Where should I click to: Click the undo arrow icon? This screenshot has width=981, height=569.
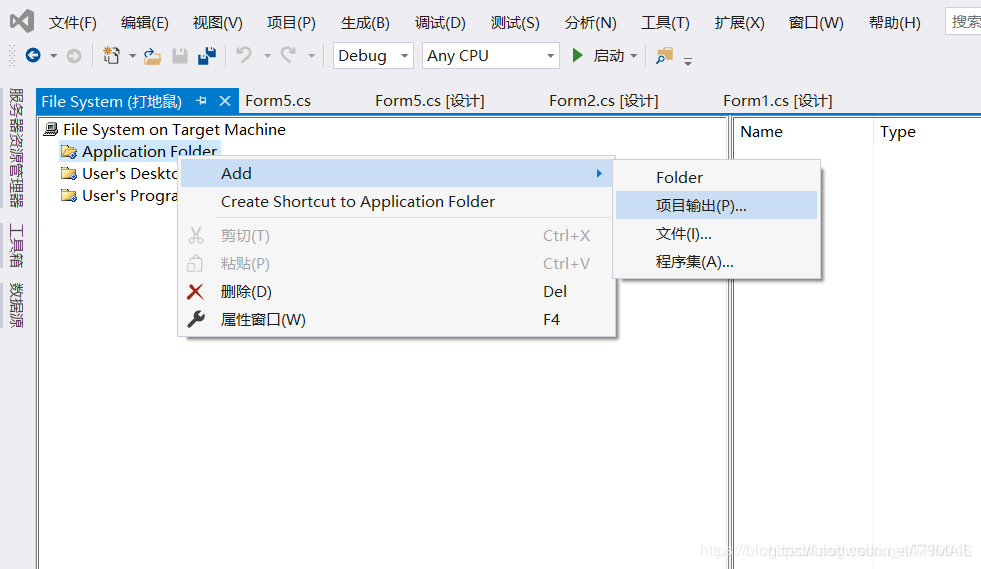(244, 55)
